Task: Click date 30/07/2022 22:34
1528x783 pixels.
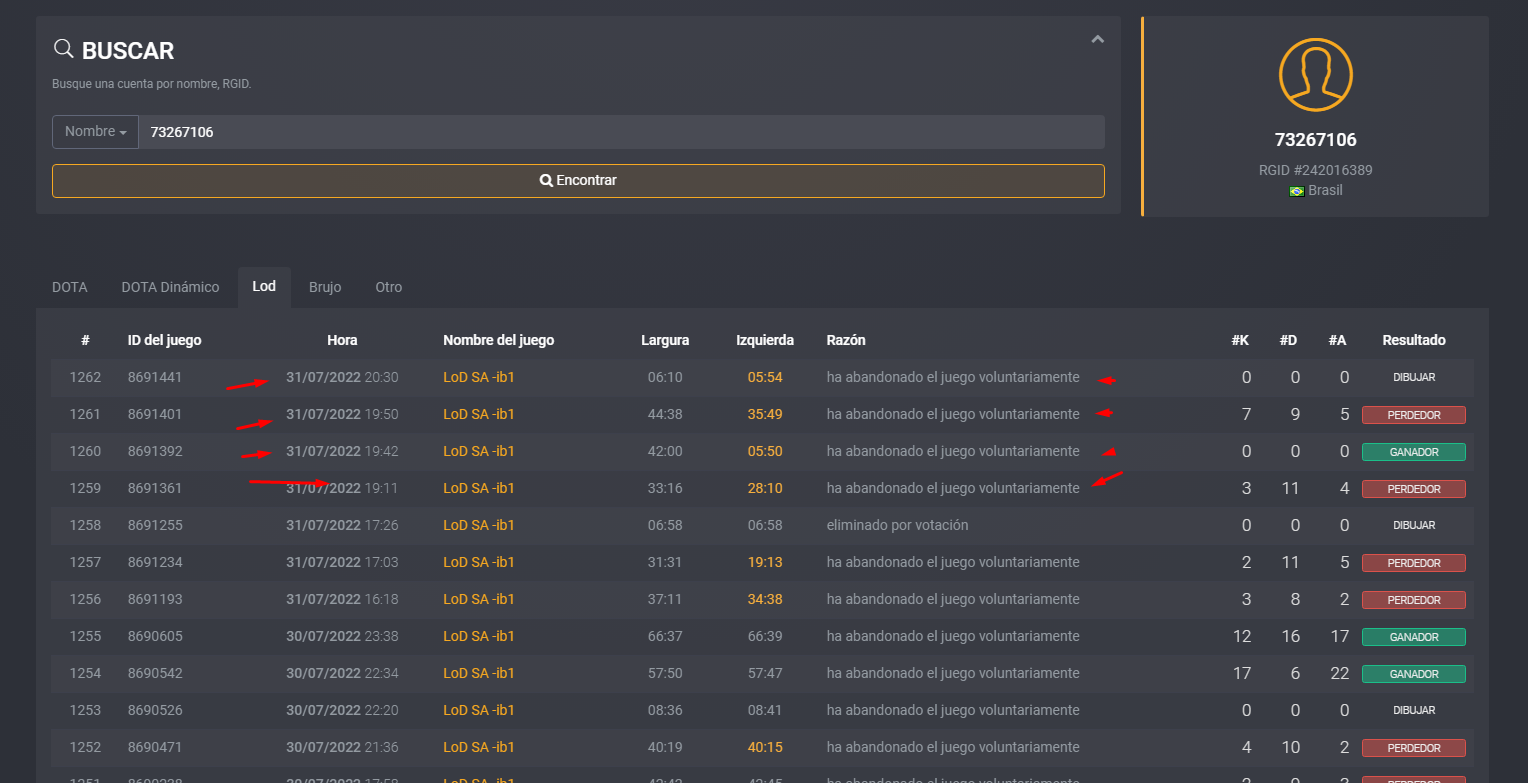Action: click(342, 673)
